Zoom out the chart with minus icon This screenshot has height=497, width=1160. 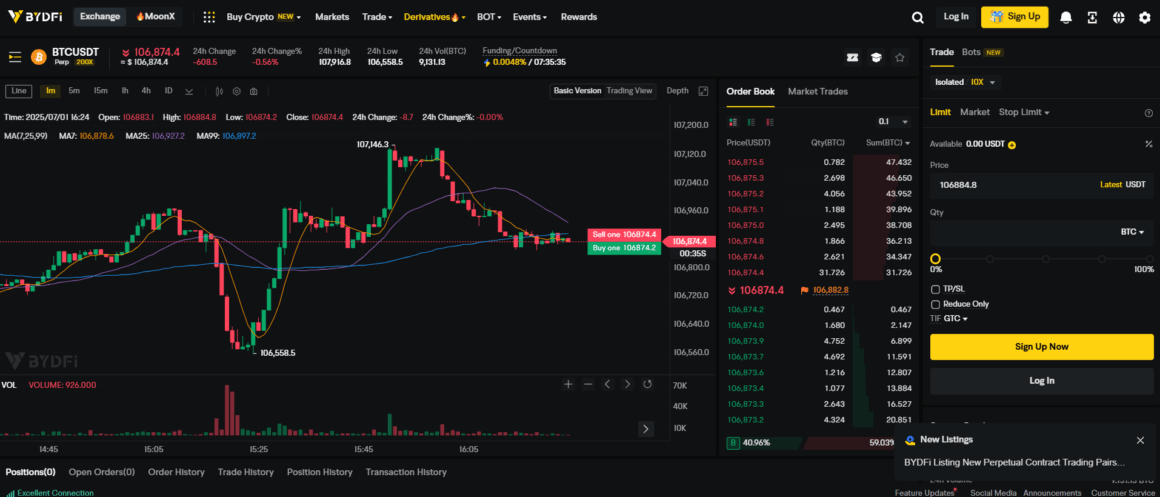tap(588, 384)
